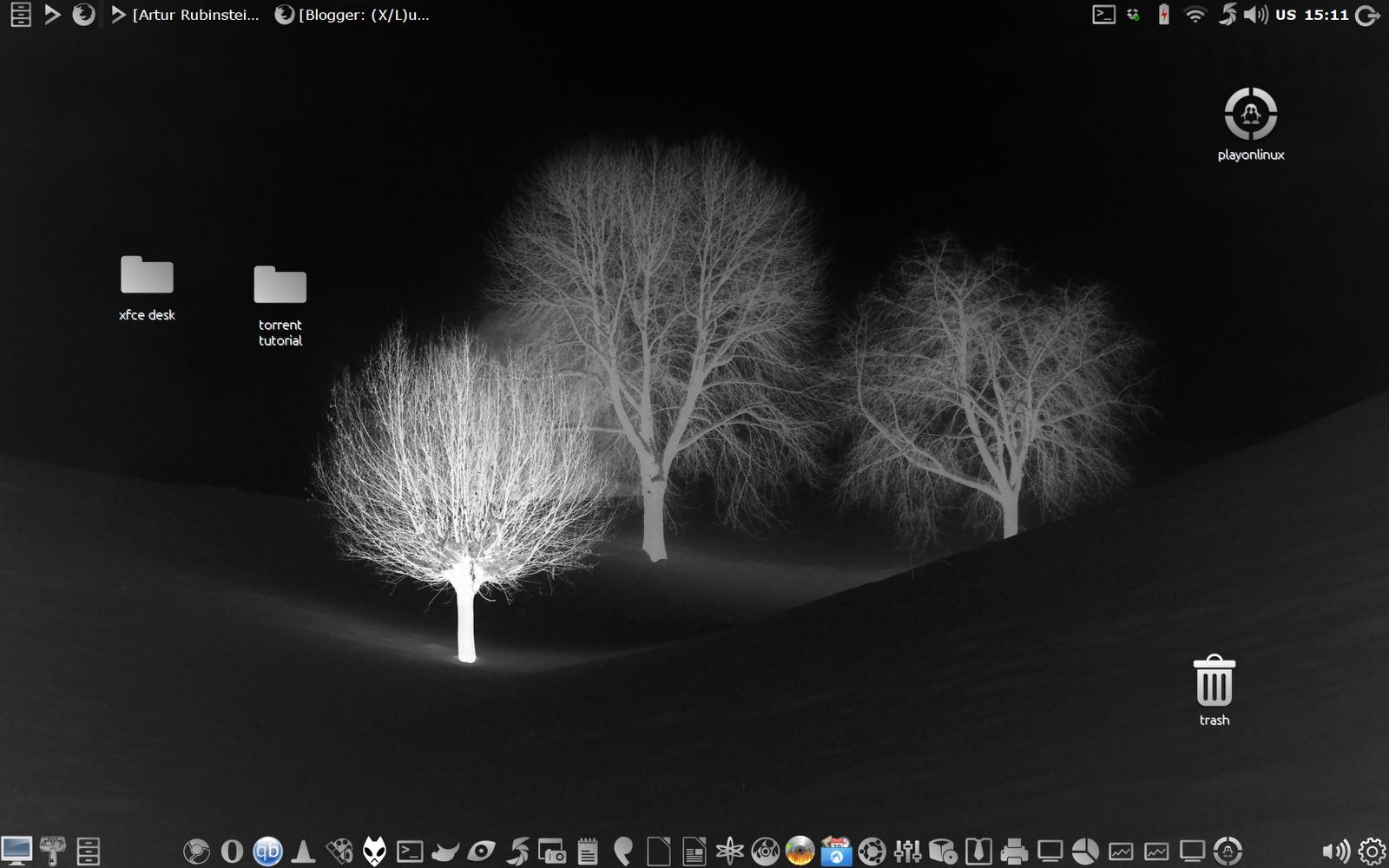Open the Wi-Fi network indicator

(1195, 15)
